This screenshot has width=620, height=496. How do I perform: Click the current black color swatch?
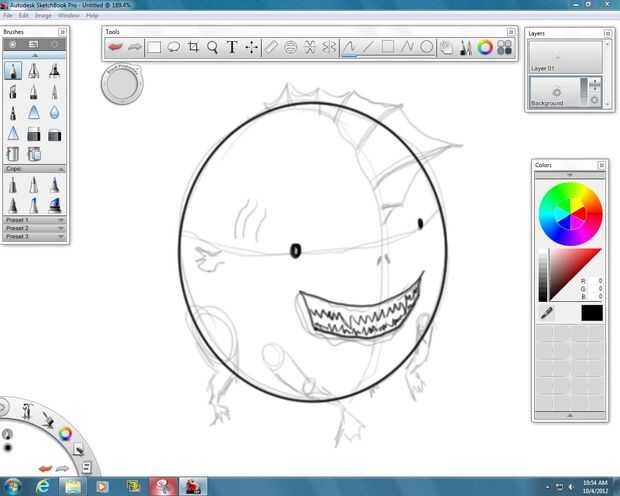[x=592, y=313]
